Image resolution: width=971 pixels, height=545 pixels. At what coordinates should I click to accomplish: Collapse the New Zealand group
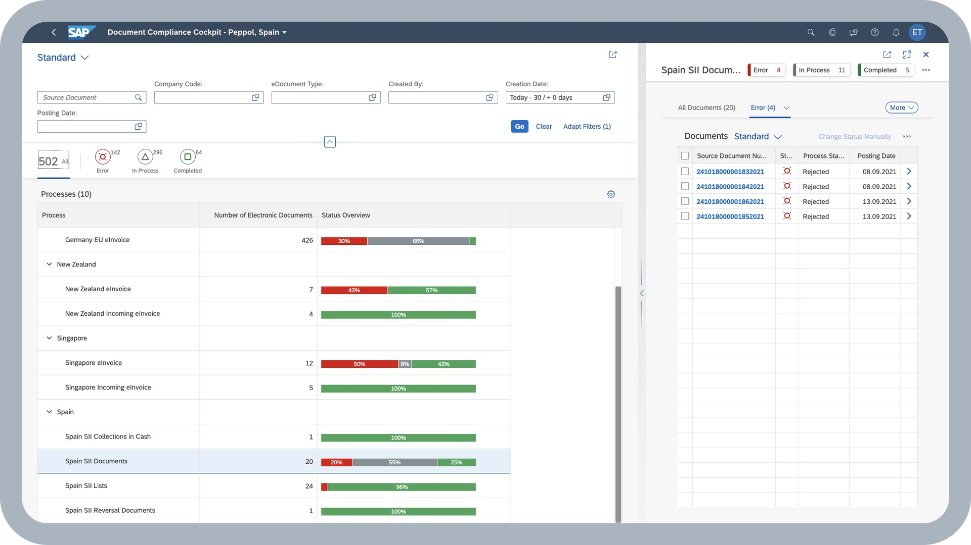(50, 264)
